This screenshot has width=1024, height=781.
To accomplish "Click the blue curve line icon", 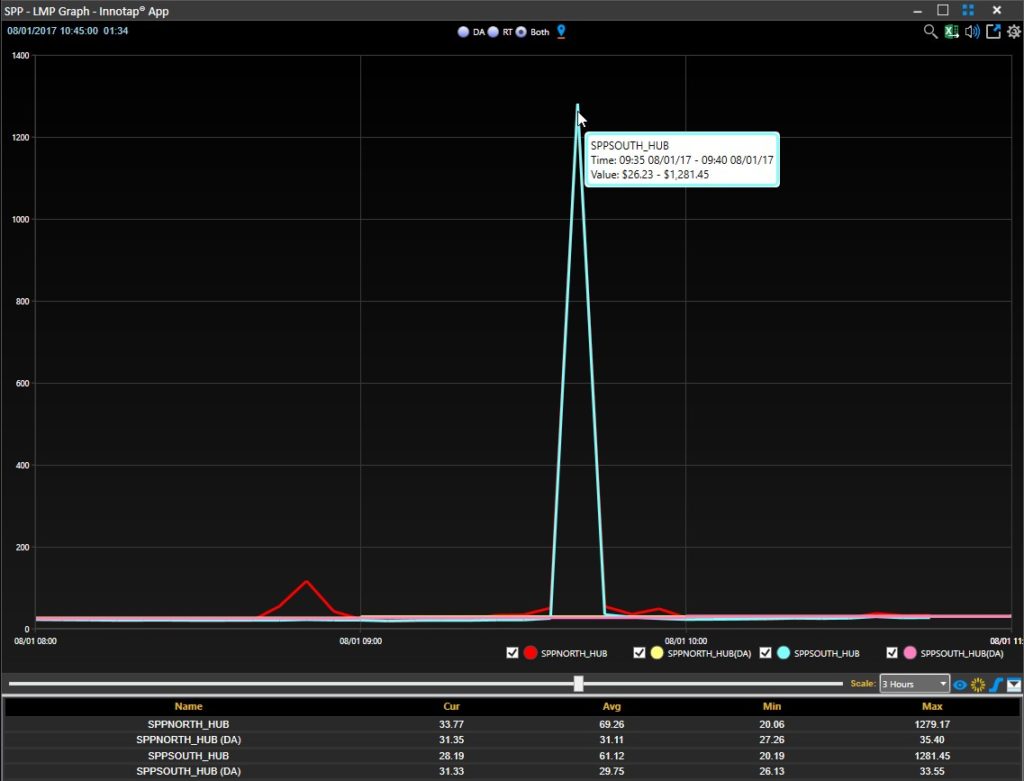I will click(995, 684).
